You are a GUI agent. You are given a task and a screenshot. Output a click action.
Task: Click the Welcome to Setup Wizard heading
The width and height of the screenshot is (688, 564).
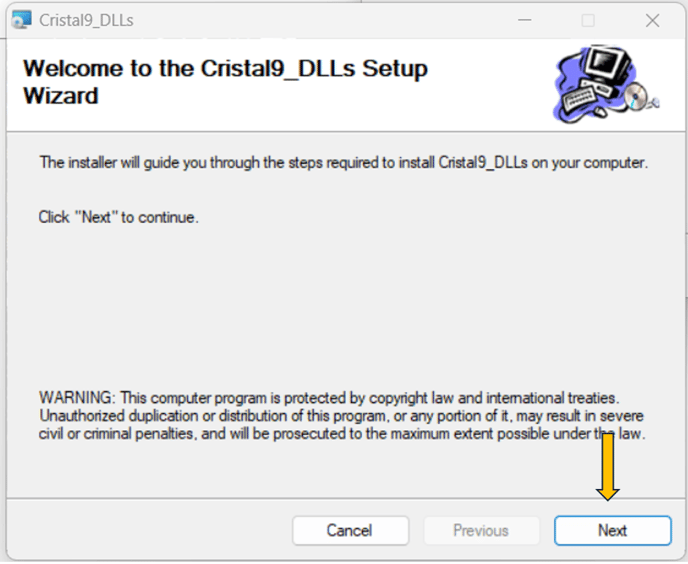coord(225,82)
